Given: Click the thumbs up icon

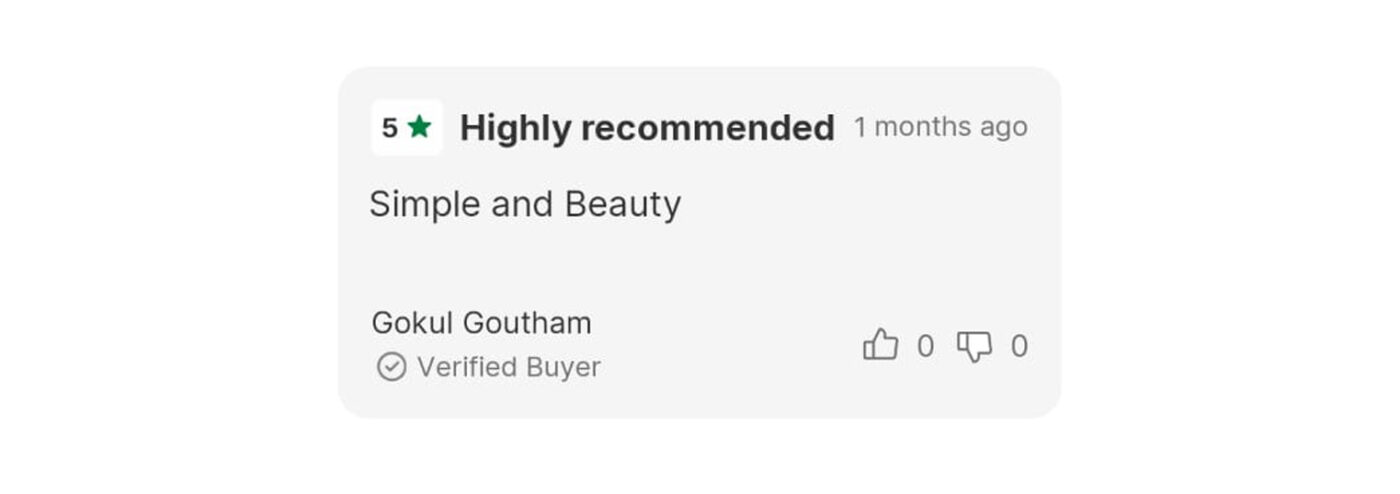Looking at the screenshot, I should (880, 345).
